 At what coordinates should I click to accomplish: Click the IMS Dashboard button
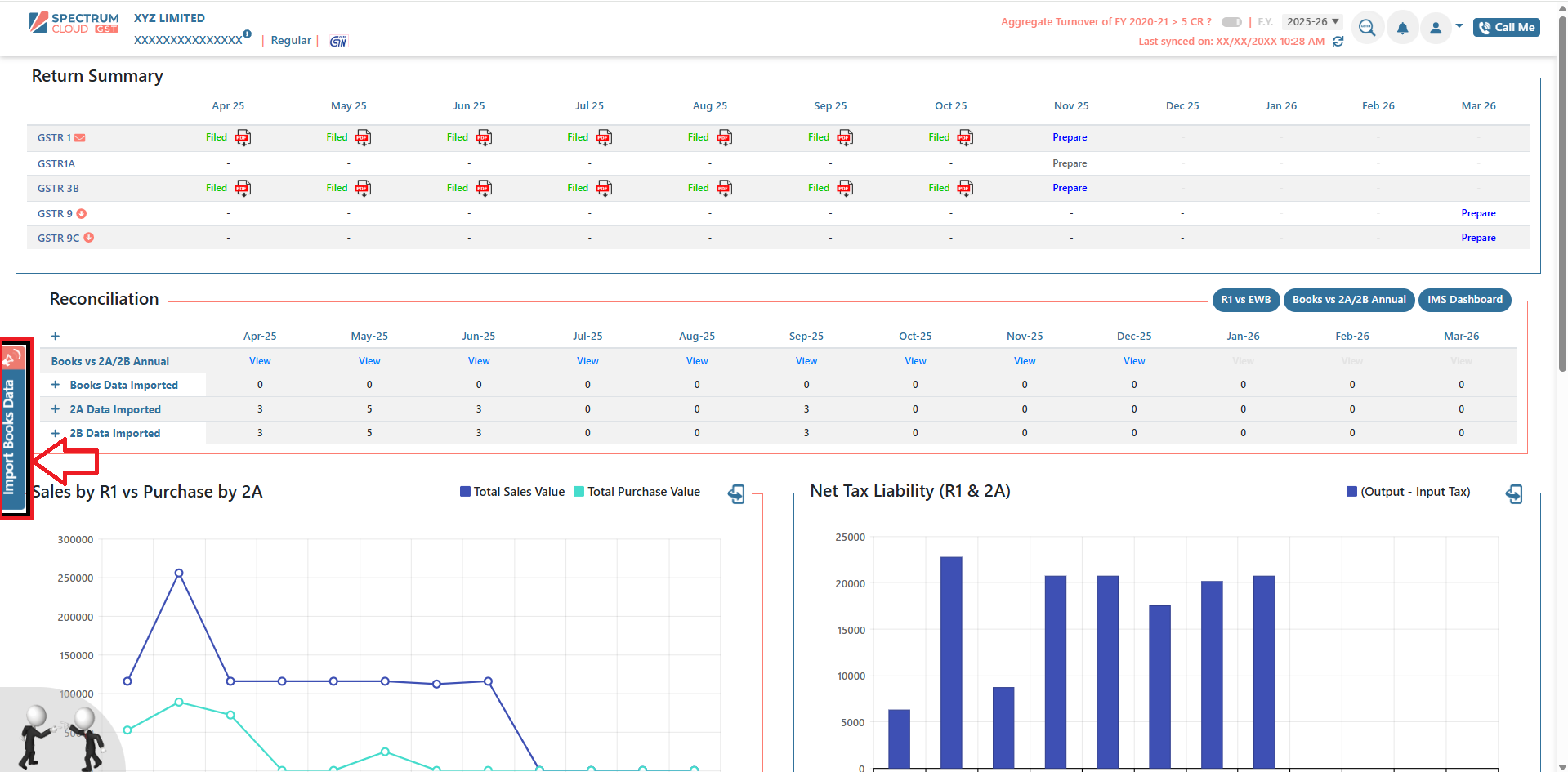pos(1464,300)
